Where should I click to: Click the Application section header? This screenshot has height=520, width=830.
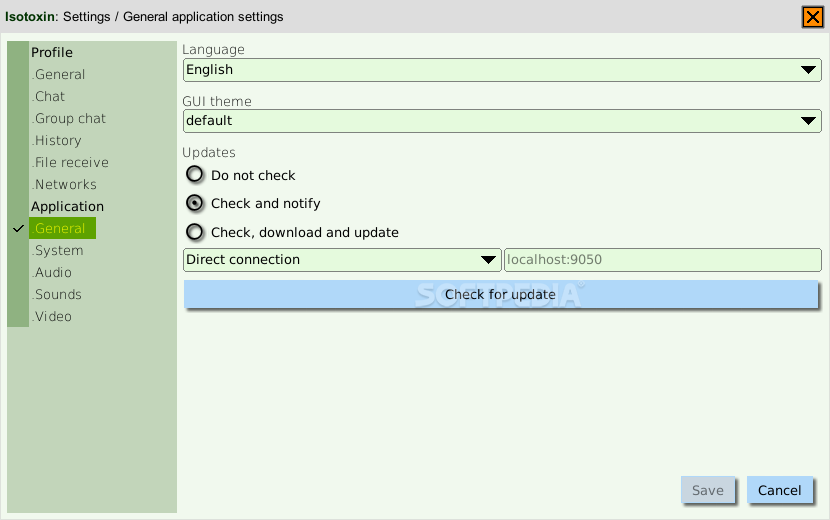67,207
